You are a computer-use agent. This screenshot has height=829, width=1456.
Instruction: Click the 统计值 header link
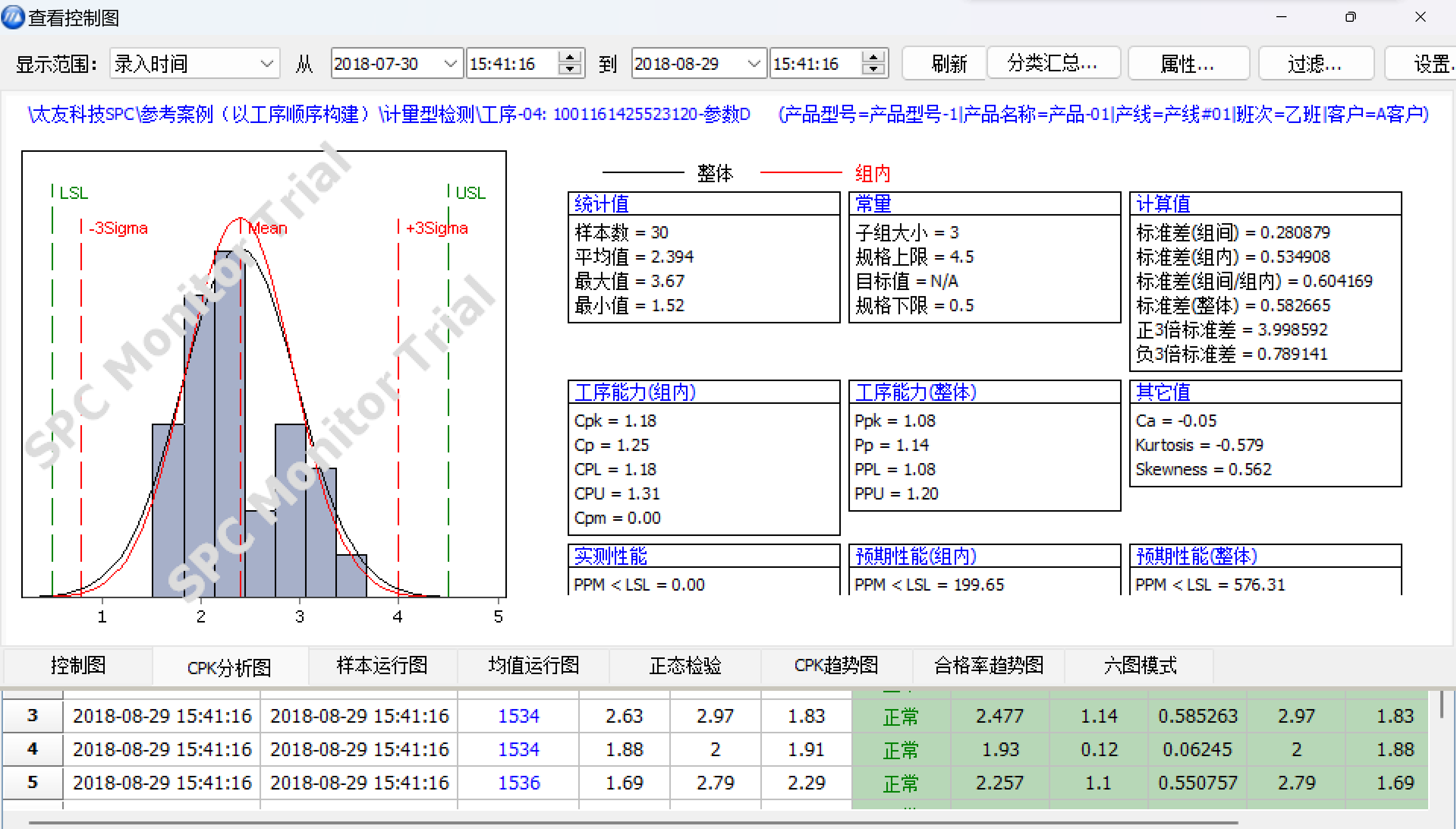(601, 203)
